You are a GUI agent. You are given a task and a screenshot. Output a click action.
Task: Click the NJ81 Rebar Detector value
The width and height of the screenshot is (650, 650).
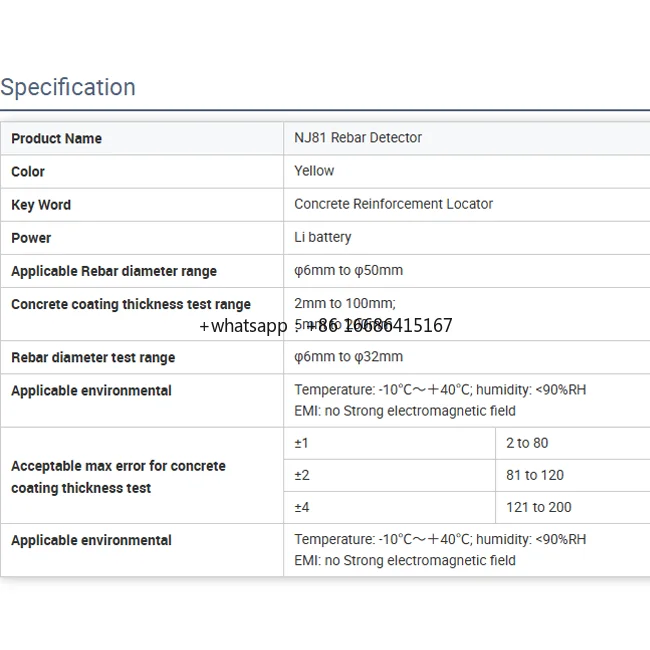click(358, 138)
